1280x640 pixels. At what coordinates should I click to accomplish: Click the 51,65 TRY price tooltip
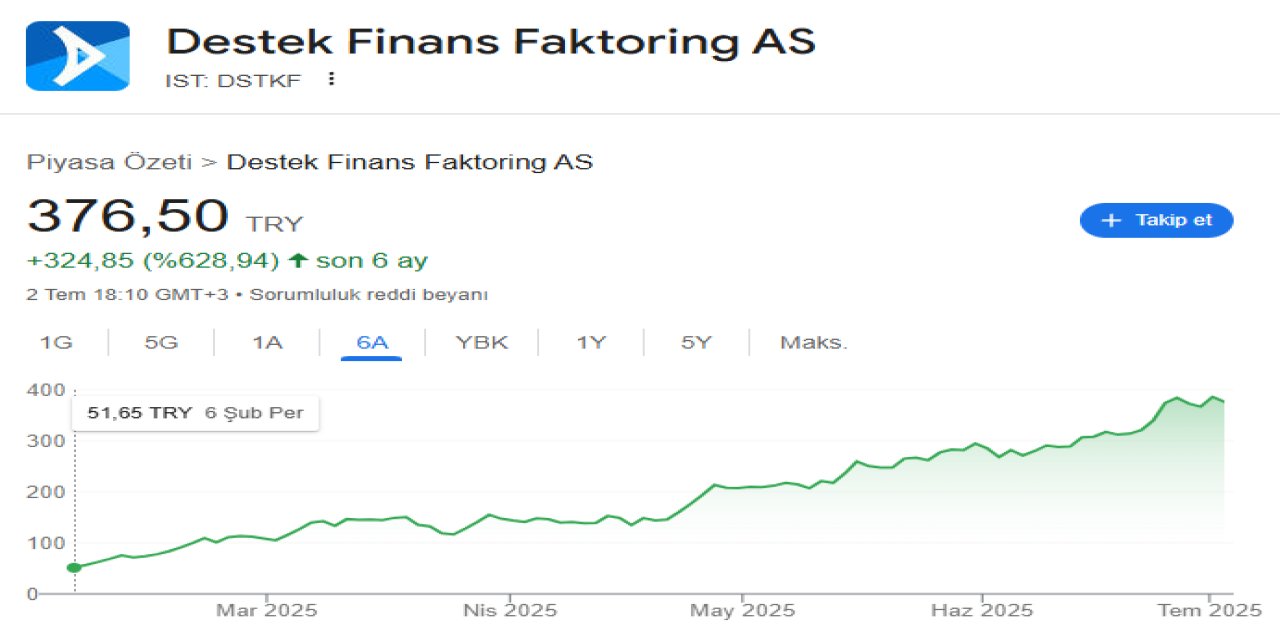coord(195,412)
